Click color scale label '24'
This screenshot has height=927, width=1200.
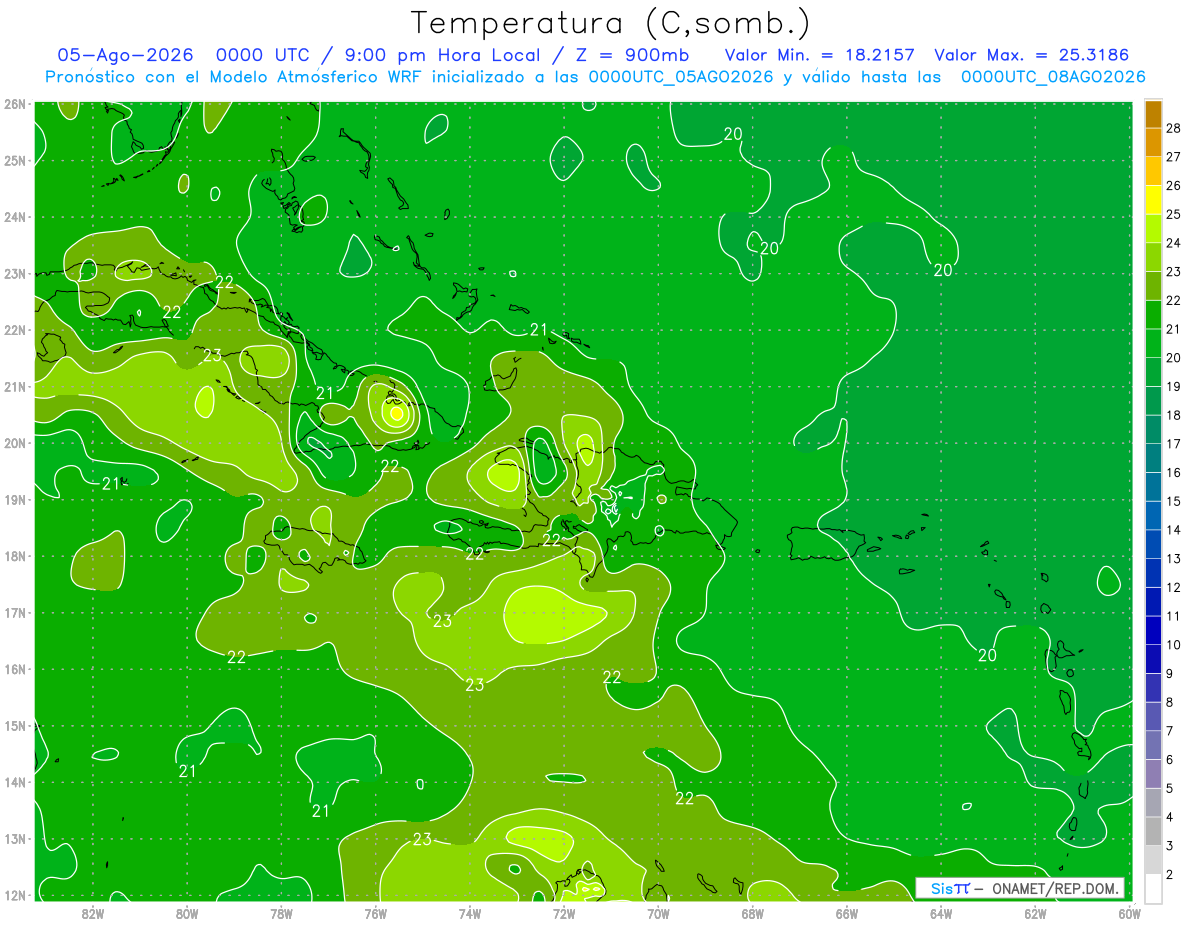[x=1175, y=243]
